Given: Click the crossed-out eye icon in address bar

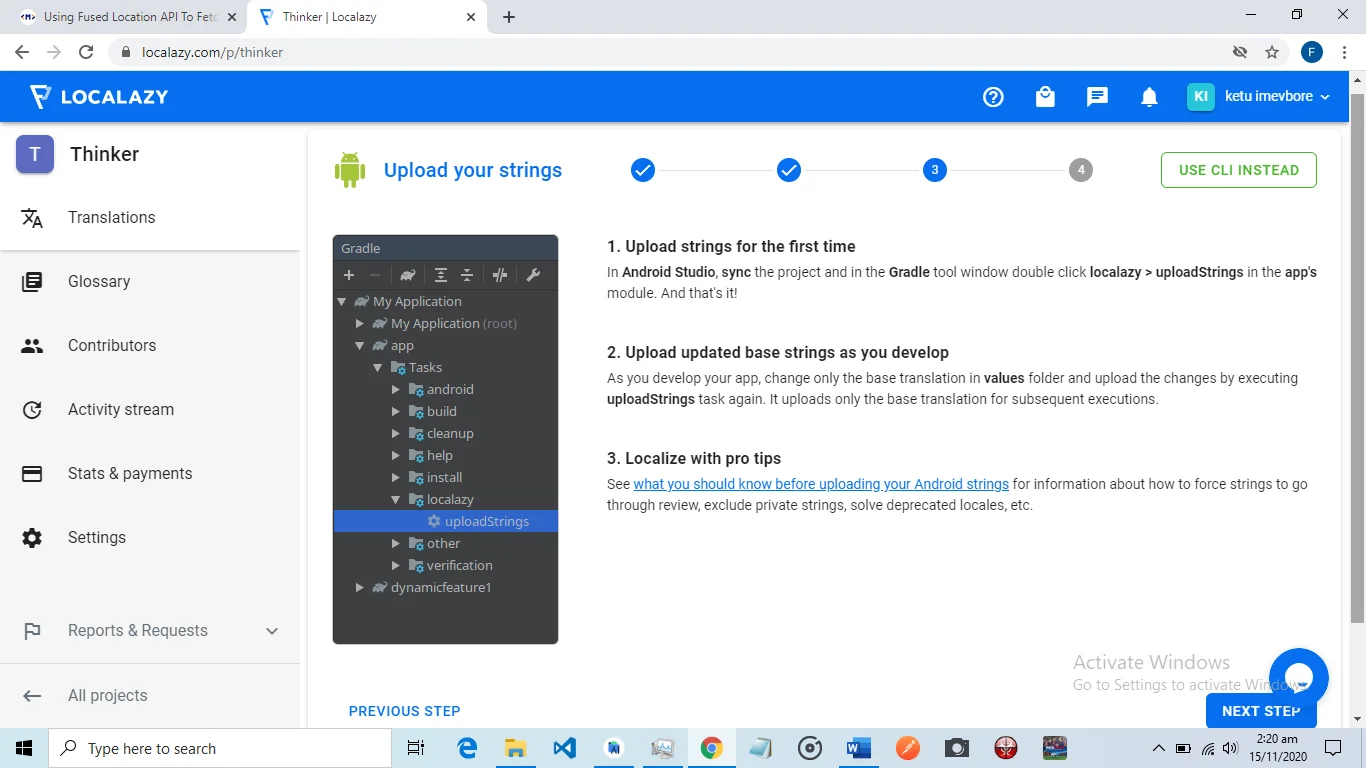Looking at the screenshot, I should [1240, 52].
